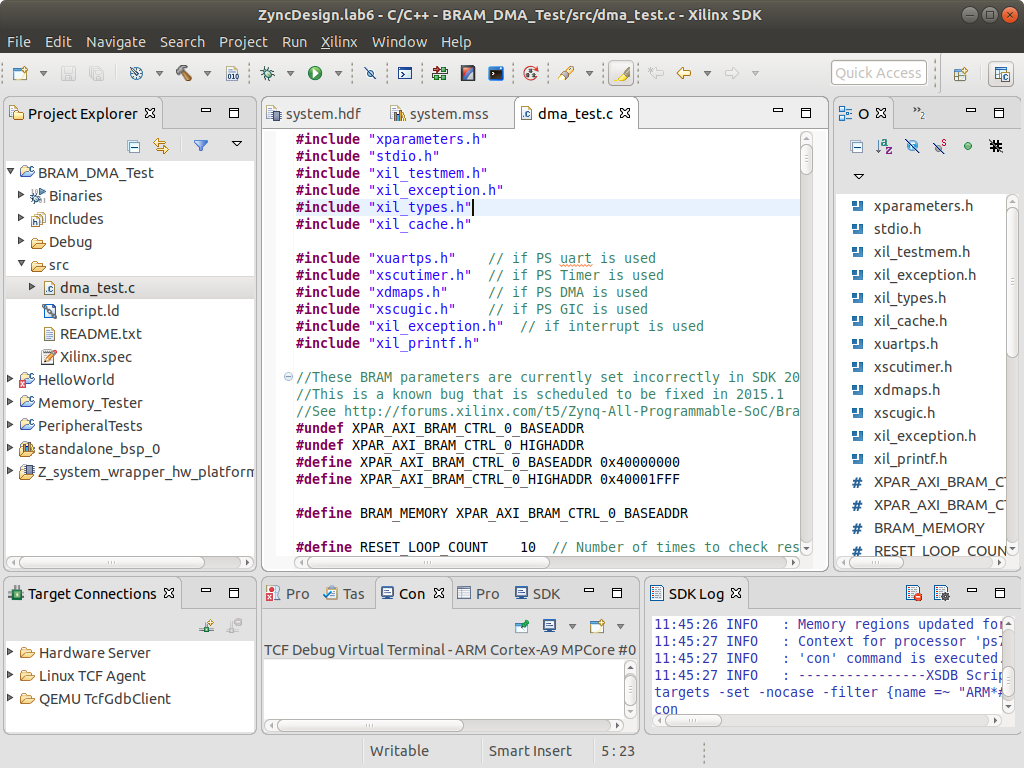Open the Build hammer dropdown arrow
The image size is (1024, 768).
[x=207, y=73]
